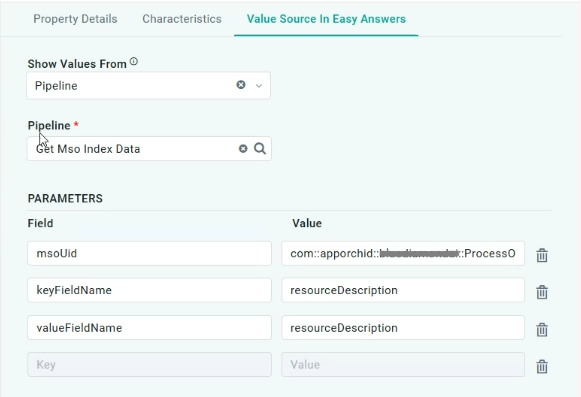The width and height of the screenshot is (581, 397).
Task: Click the Field column header
Action: pos(40,223)
